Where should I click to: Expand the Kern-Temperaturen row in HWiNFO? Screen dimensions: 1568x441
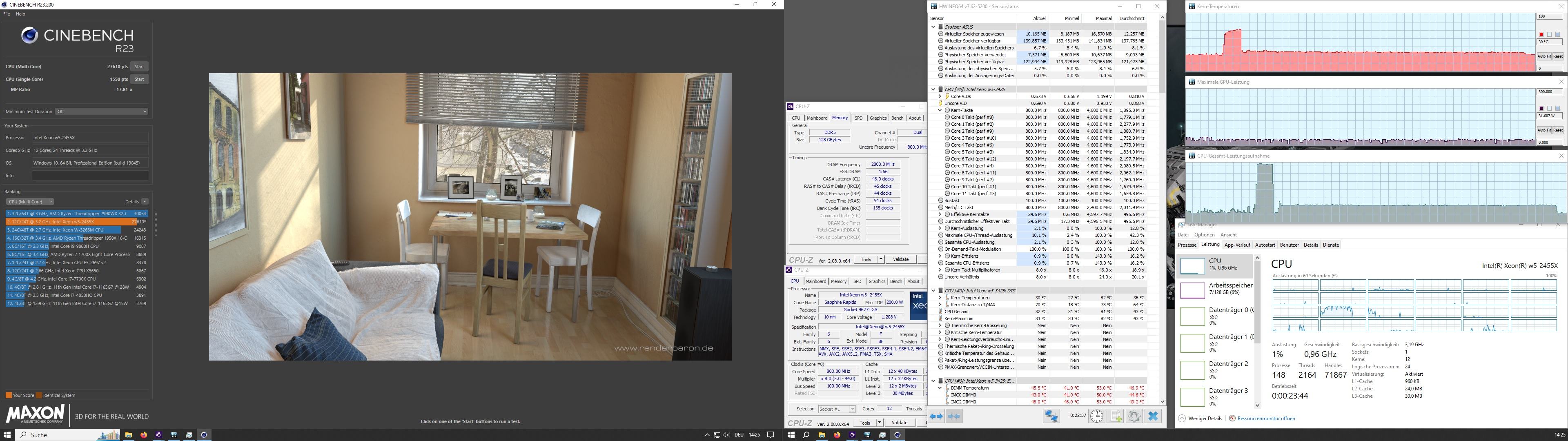click(x=940, y=298)
